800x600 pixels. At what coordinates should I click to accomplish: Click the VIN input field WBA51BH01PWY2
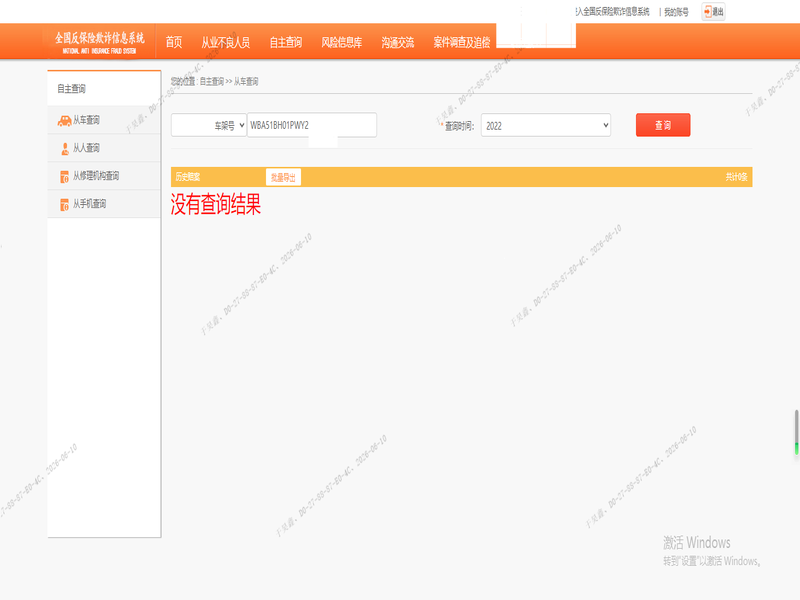click(312, 125)
